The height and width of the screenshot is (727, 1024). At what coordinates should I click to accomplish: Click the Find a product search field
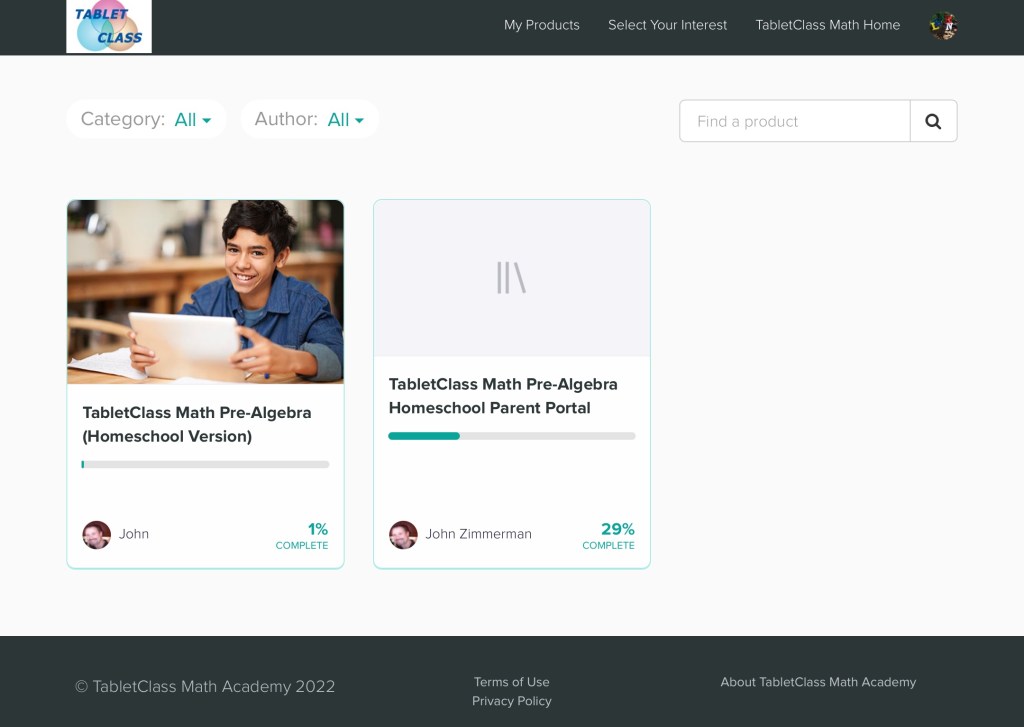coord(794,121)
